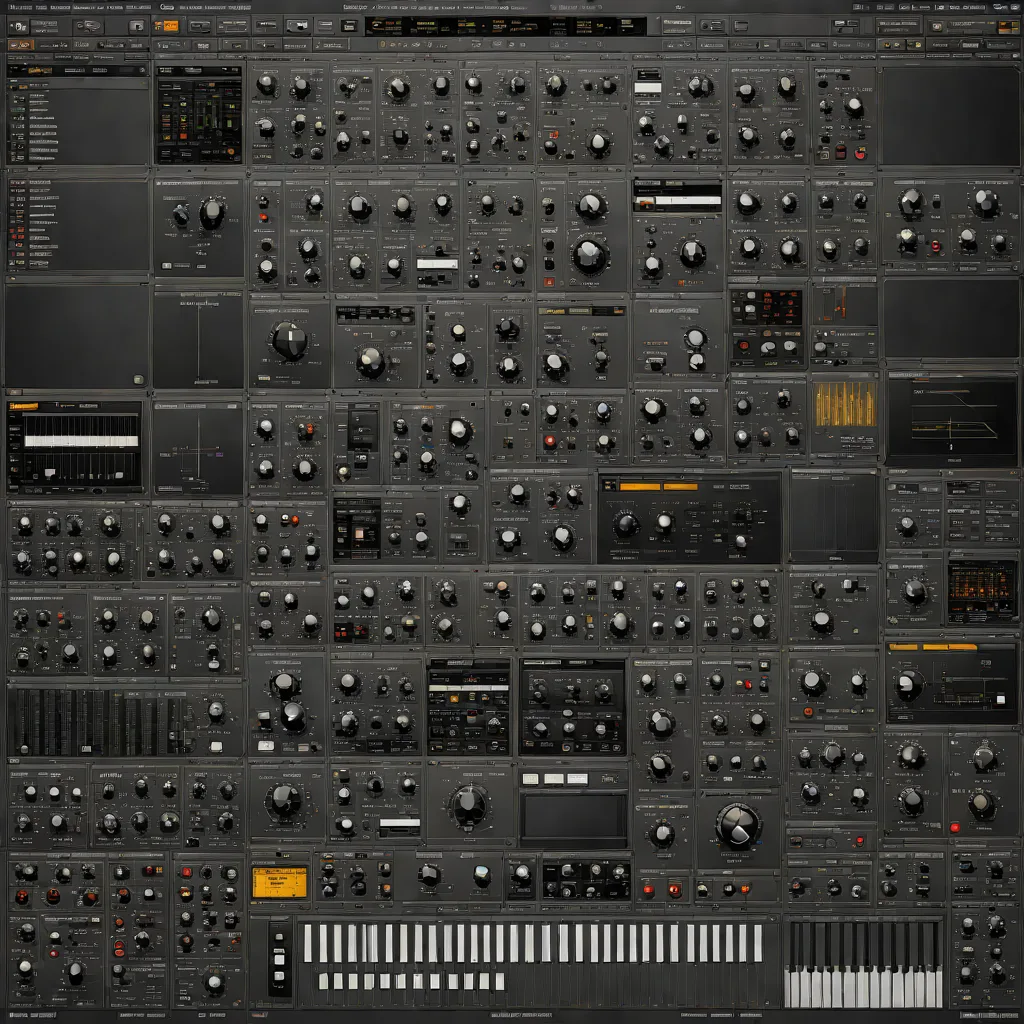Image resolution: width=1024 pixels, height=1024 pixels.
Task: Click the small white button beside the fader bank
Action: click(216, 746)
